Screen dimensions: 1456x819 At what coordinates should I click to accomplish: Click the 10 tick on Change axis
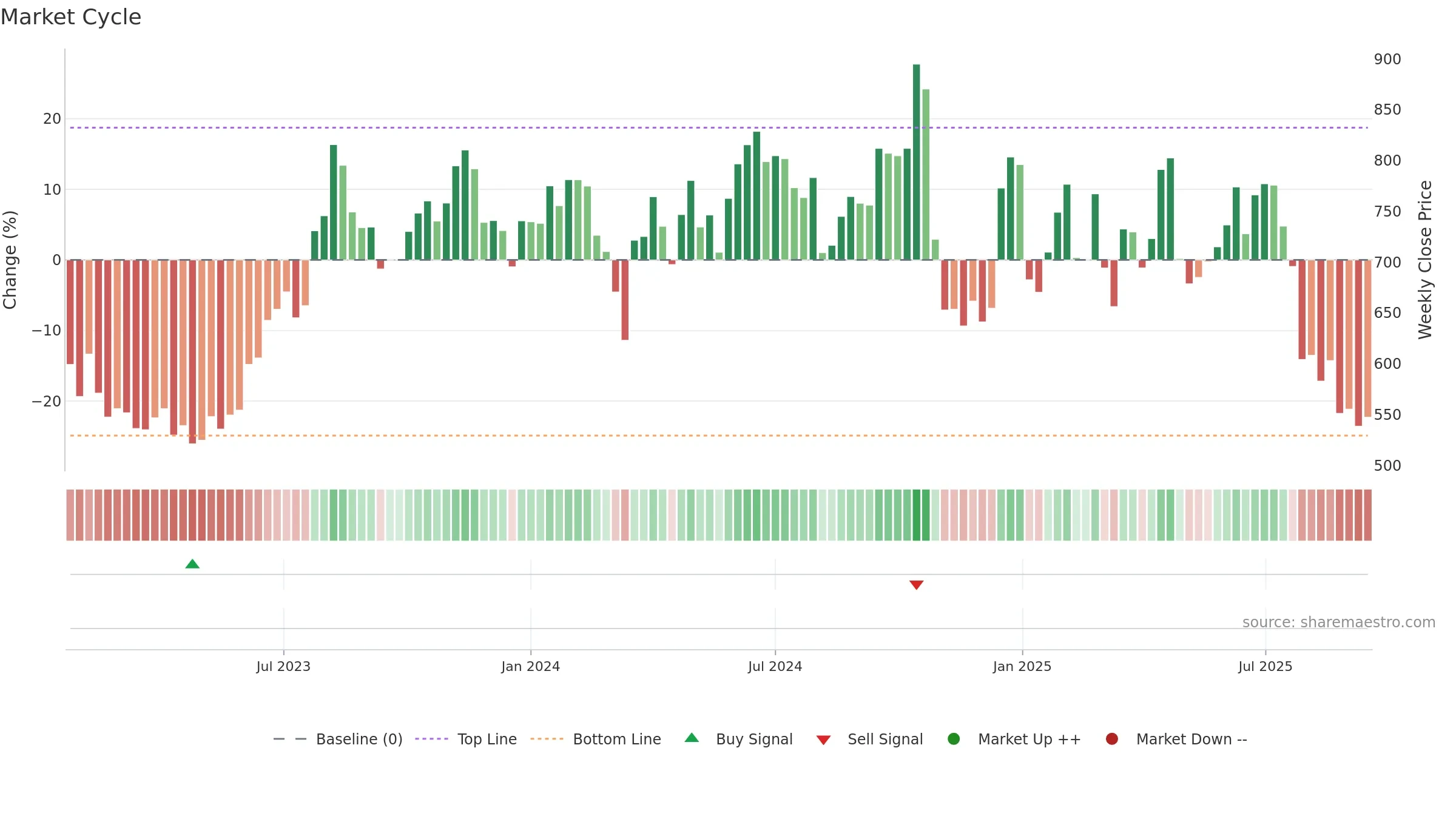[52, 190]
